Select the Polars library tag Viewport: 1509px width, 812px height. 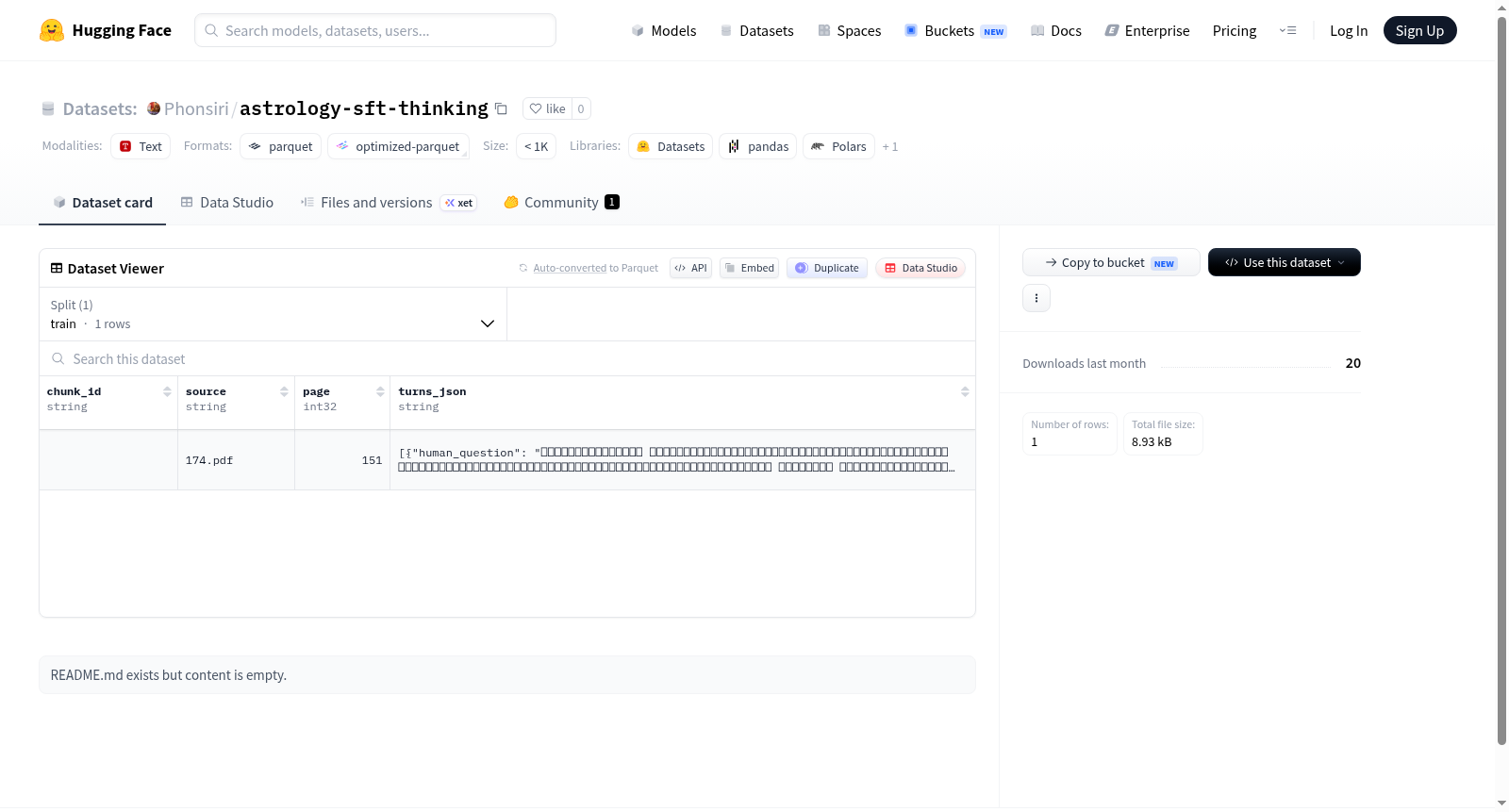(838, 146)
